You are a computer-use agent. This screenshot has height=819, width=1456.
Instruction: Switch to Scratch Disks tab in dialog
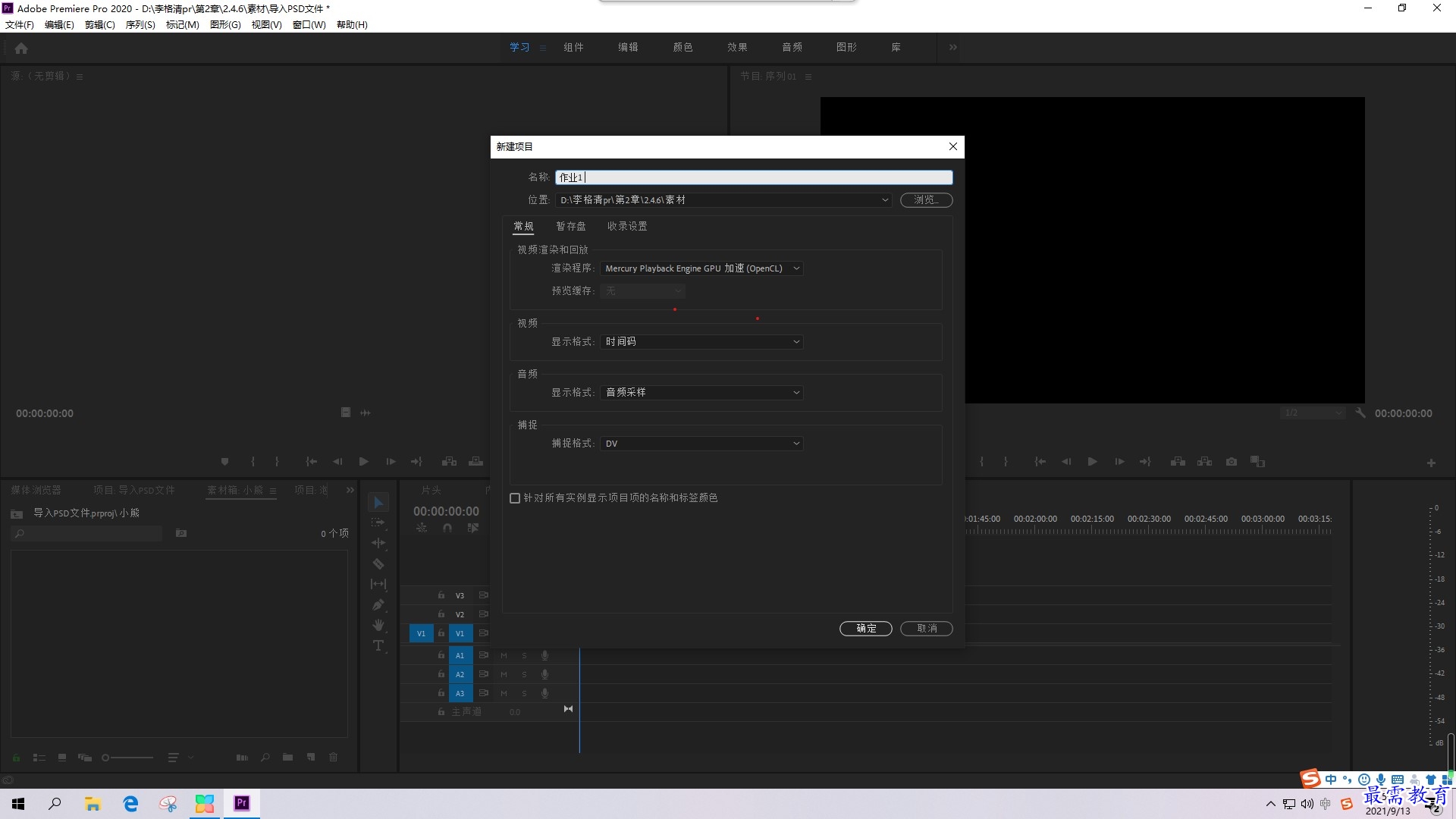[x=571, y=226]
